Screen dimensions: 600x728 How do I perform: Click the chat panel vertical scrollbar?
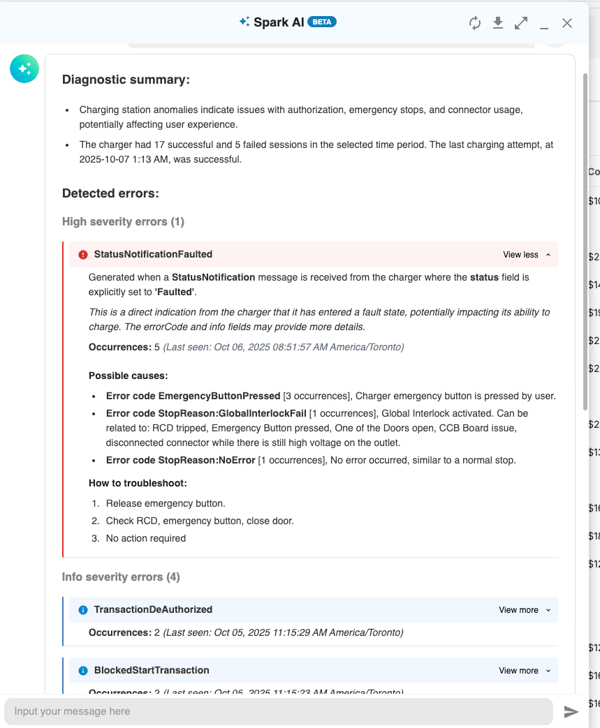click(585, 240)
